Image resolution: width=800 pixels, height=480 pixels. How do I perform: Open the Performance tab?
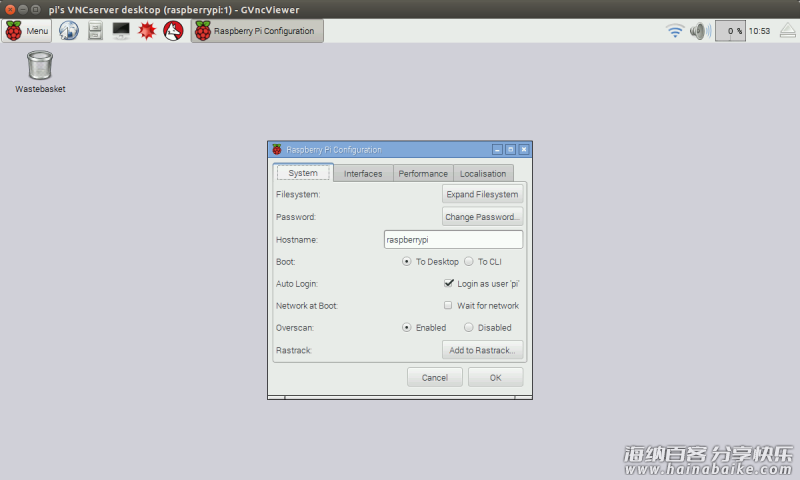click(423, 173)
